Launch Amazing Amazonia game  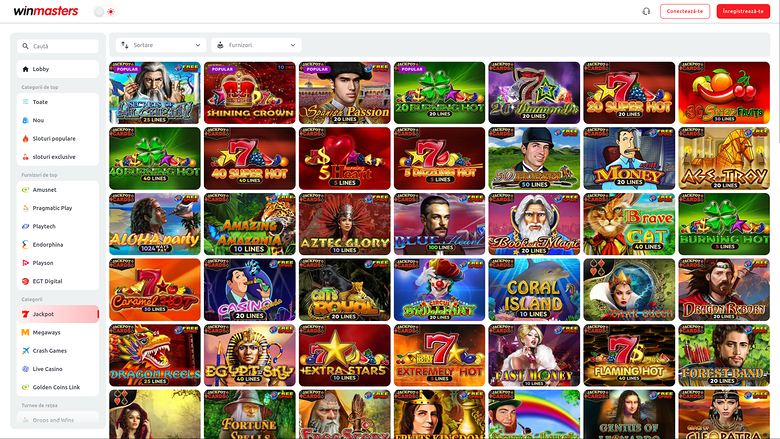pos(250,224)
